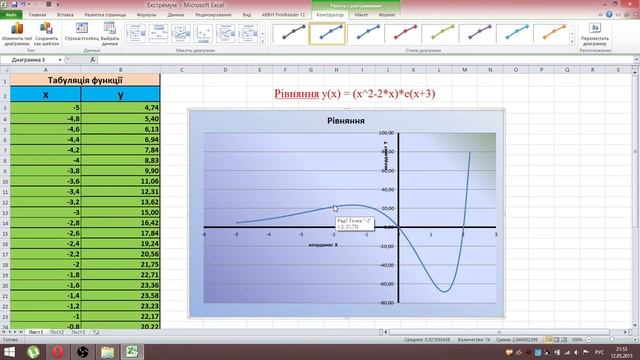This screenshot has width=640, height=360.
Task: Click cell with value 23,58
Action: point(120,296)
